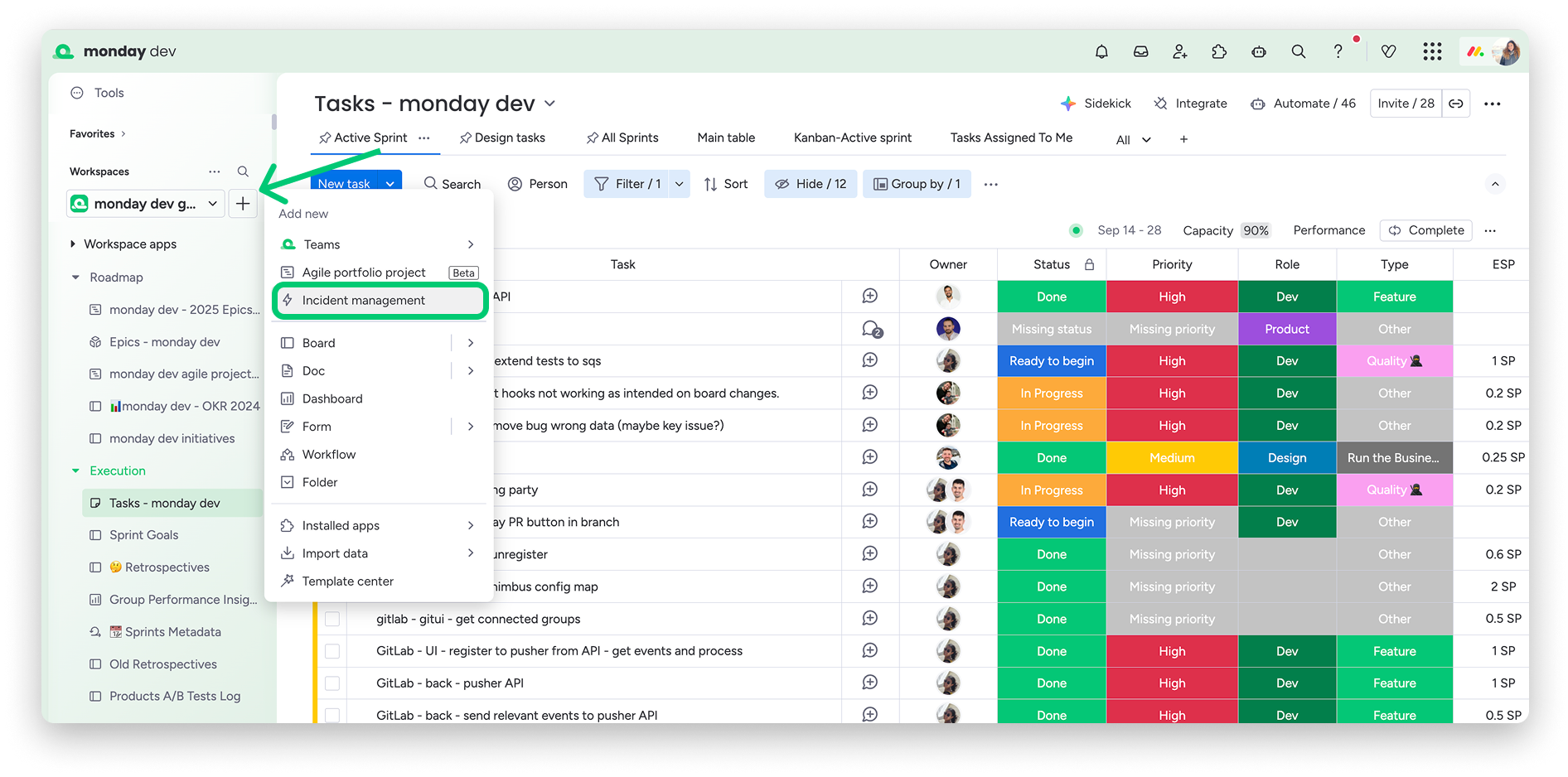Open the inbox tray icon
The width and height of the screenshot is (1568, 777).
1141,51
